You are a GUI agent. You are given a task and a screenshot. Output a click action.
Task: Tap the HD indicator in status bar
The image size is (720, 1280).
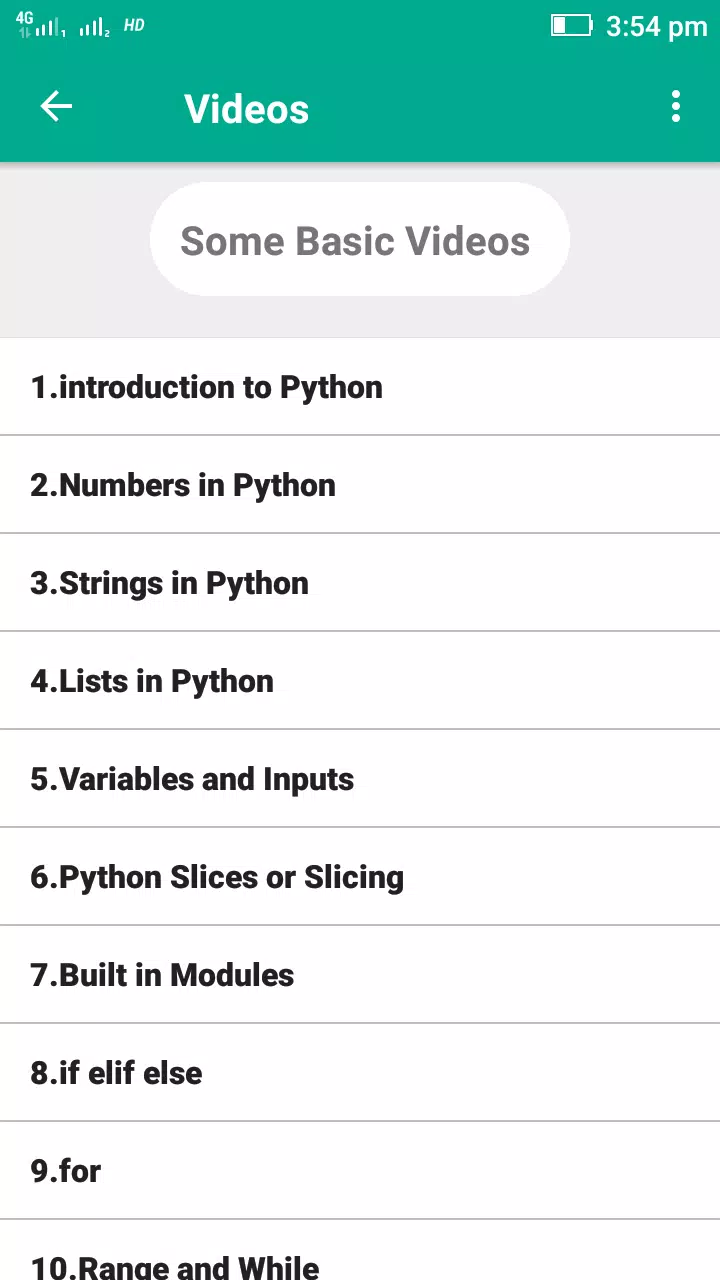point(134,25)
